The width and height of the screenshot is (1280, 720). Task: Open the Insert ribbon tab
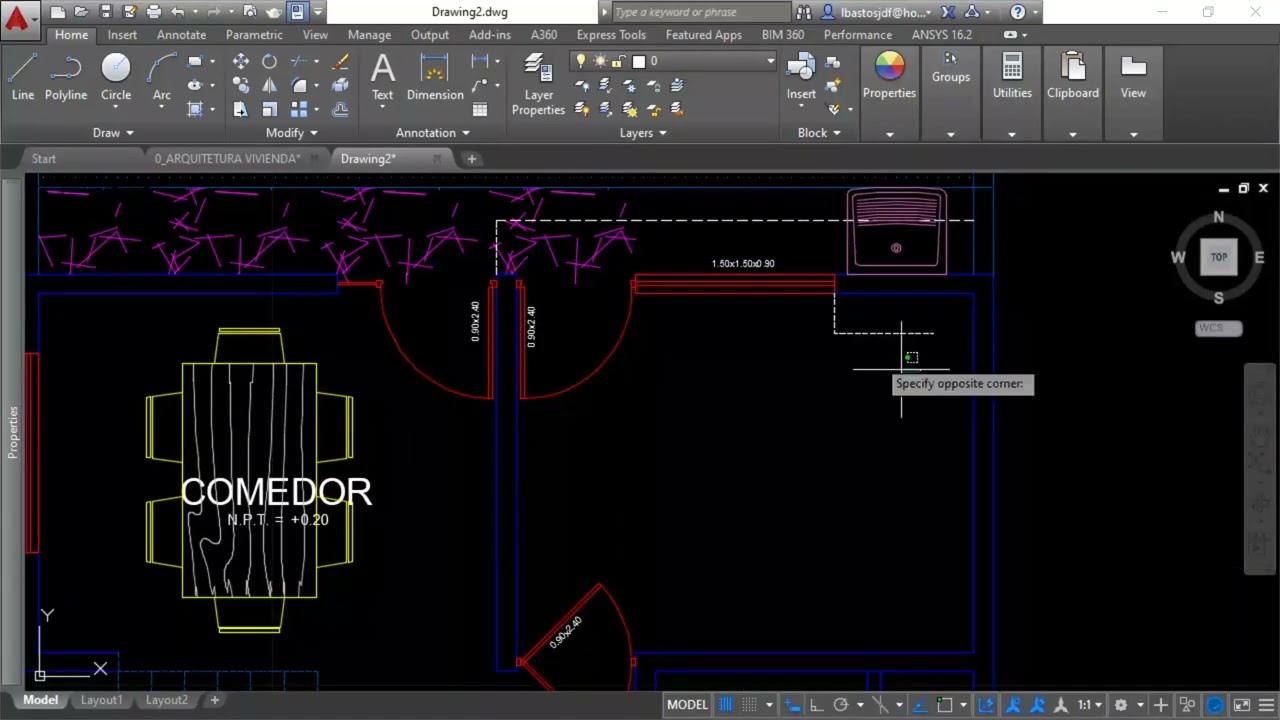(x=122, y=35)
